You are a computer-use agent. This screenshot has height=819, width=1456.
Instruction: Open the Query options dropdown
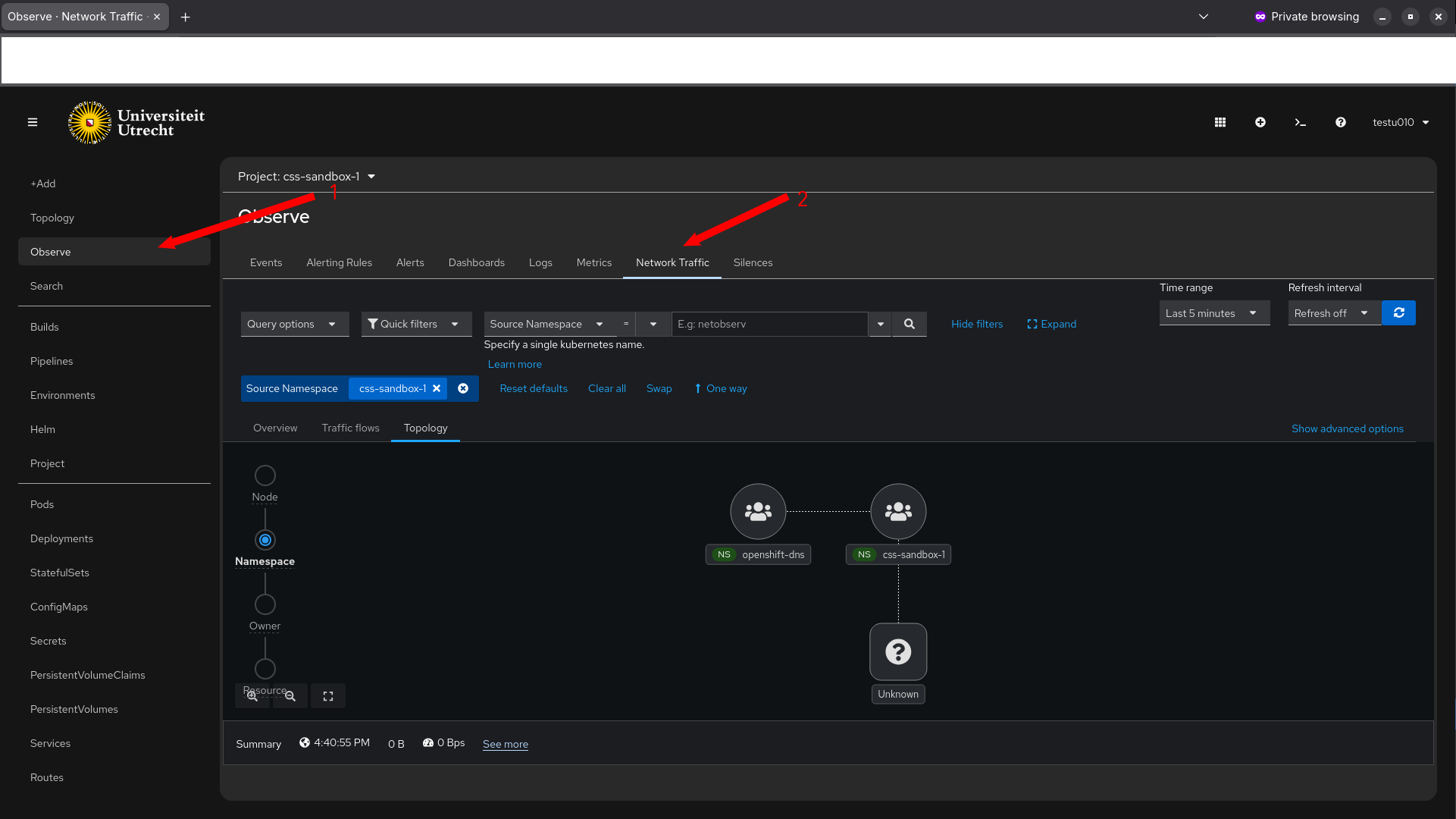pos(295,324)
